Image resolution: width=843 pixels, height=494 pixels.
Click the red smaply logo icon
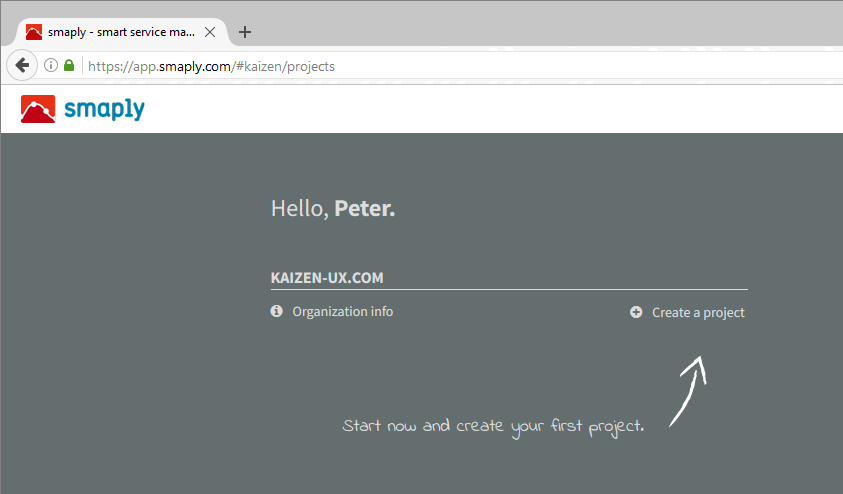point(38,109)
